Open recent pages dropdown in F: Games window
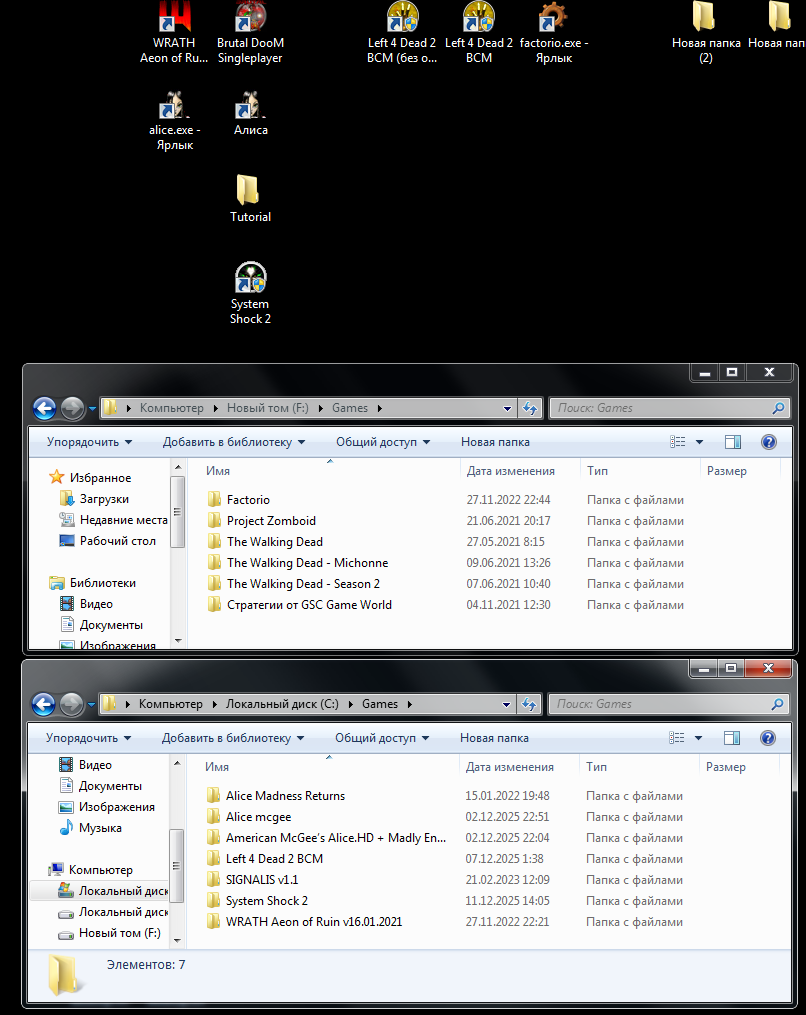806x1015 pixels. click(92, 408)
